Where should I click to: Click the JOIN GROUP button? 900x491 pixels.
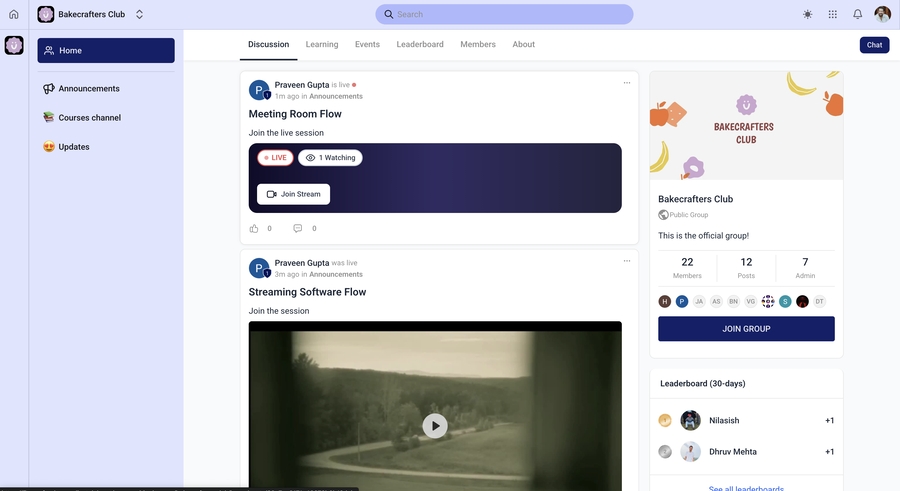click(x=746, y=329)
